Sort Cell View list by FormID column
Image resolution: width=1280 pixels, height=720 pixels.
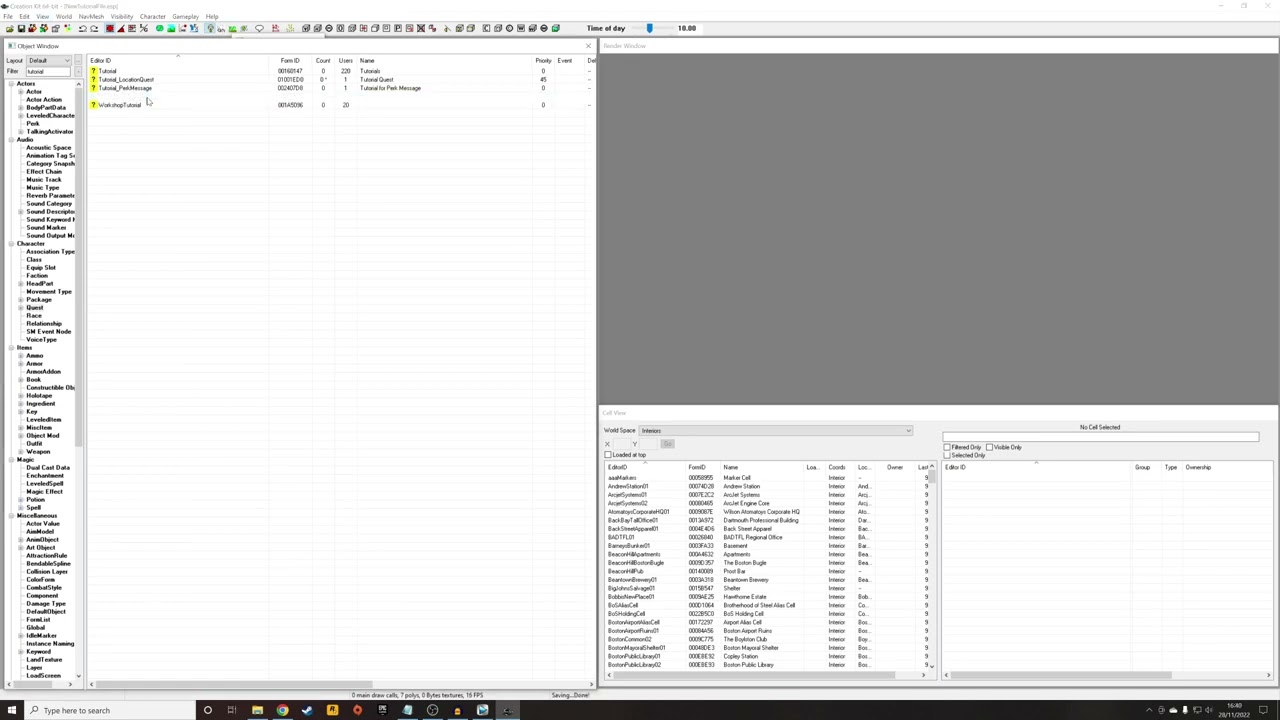click(702, 468)
